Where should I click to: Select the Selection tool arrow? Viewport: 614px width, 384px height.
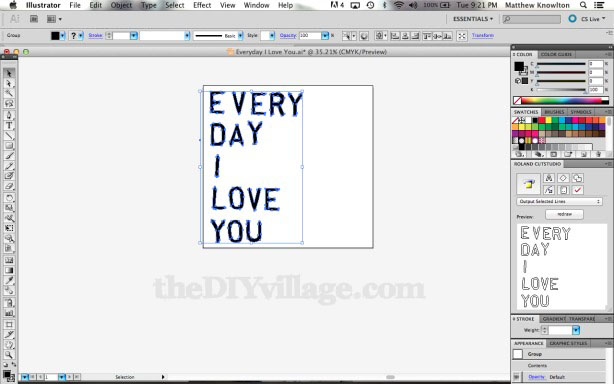(9, 73)
